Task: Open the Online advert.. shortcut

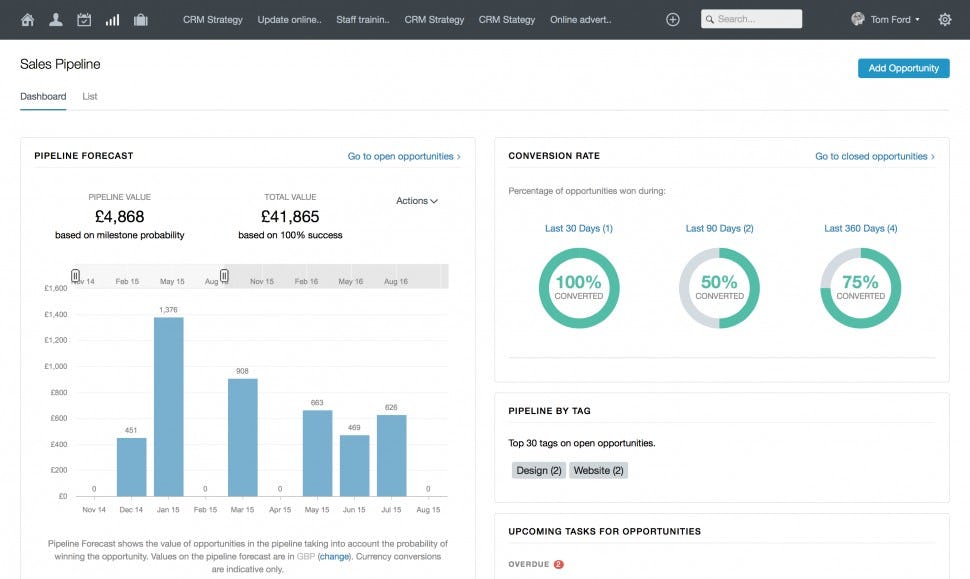Action: coord(581,20)
